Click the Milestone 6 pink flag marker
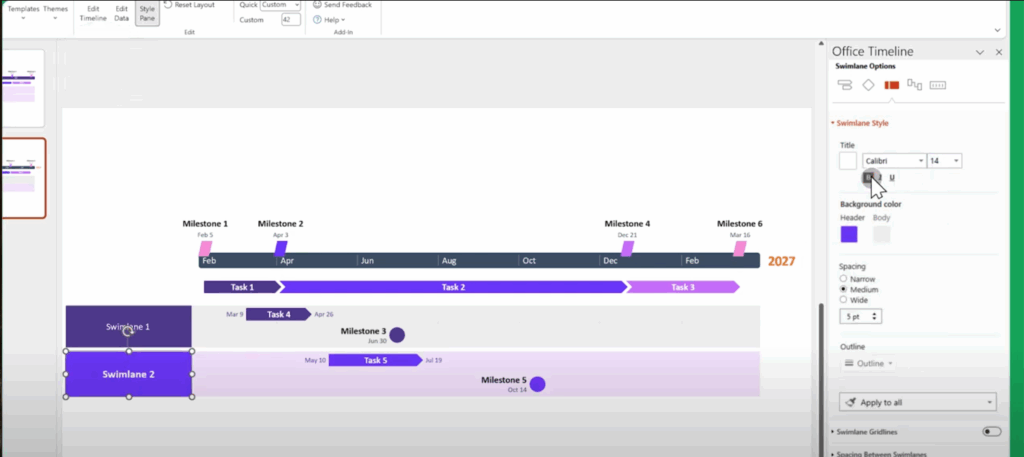 tap(740, 249)
